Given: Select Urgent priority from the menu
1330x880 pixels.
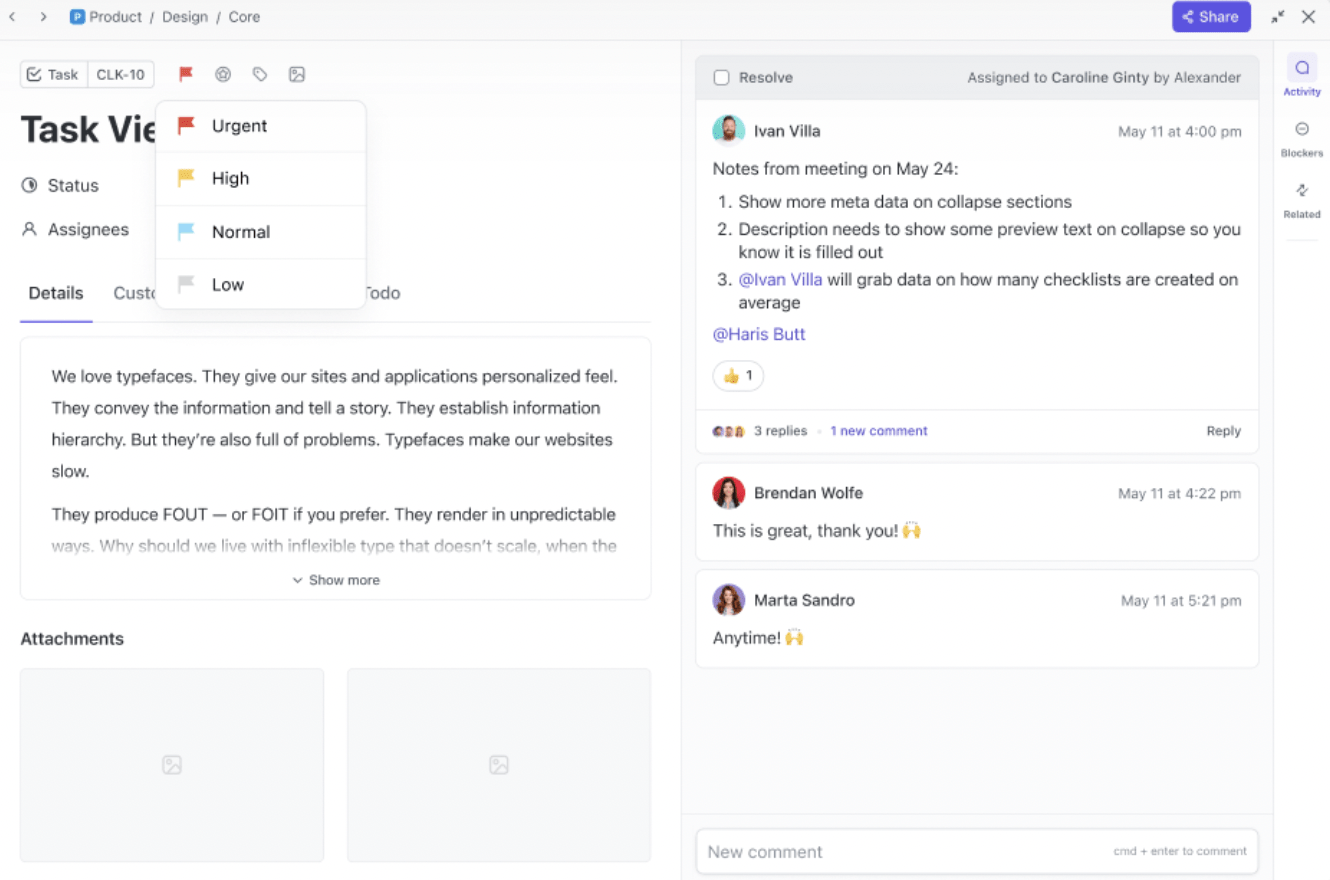Looking at the screenshot, I should pos(239,126).
